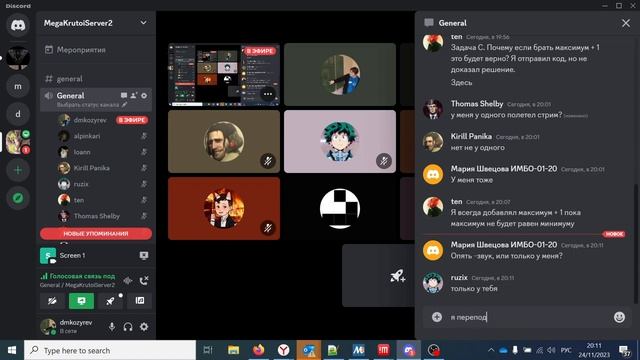Open user settings gear icon
640x360 pixels.
click(x=144, y=327)
